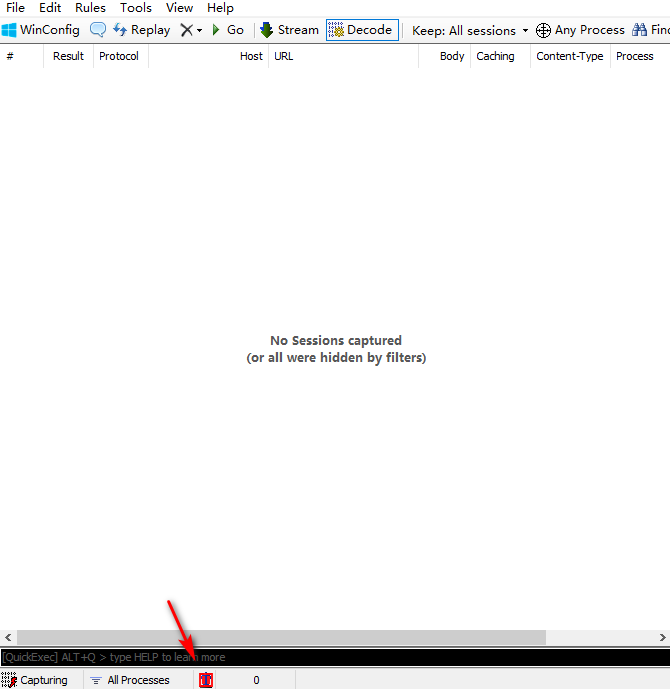
Task: Click the Remove sessions X icon
Action: 187,30
